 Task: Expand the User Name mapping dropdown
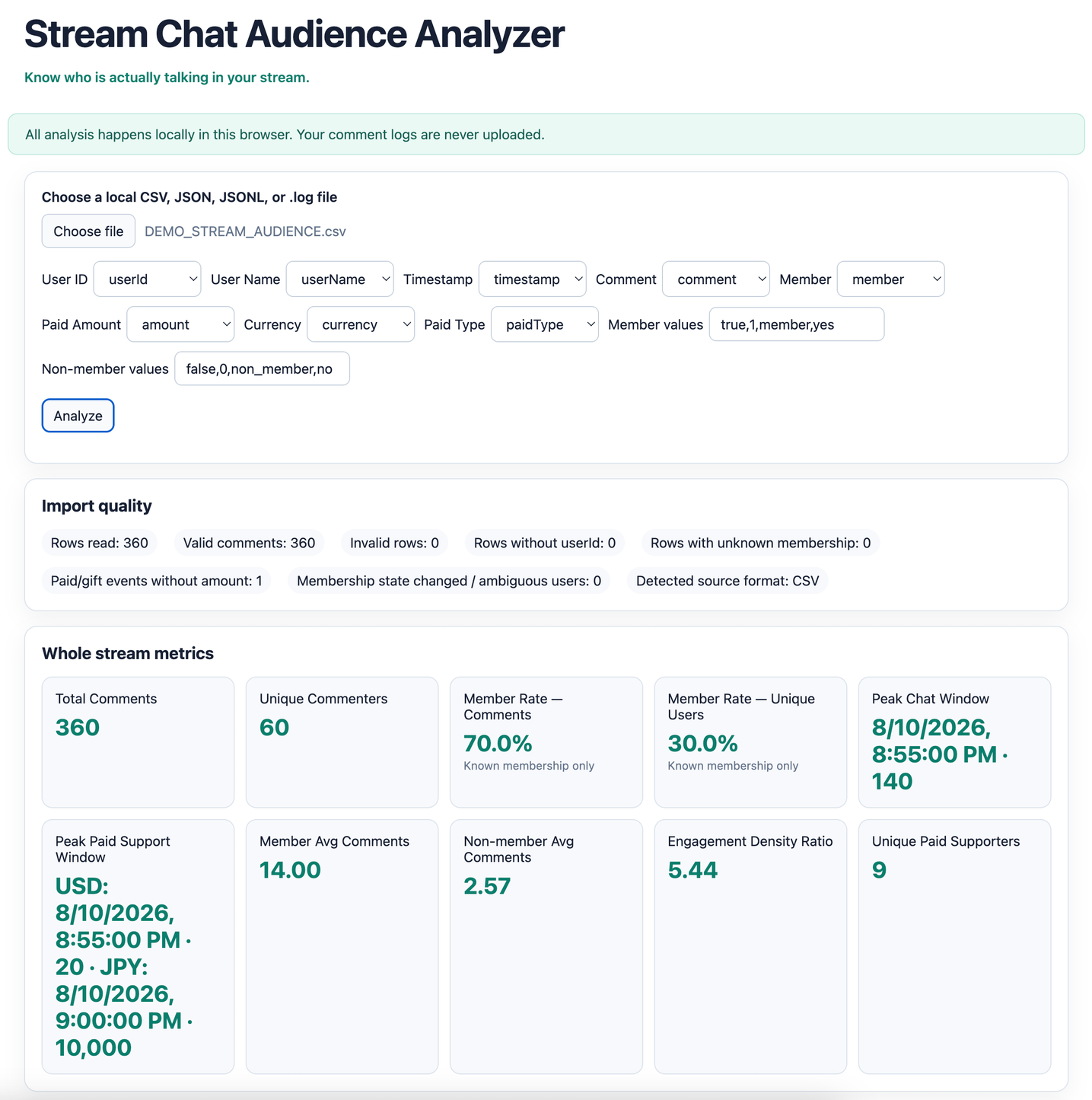339,279
